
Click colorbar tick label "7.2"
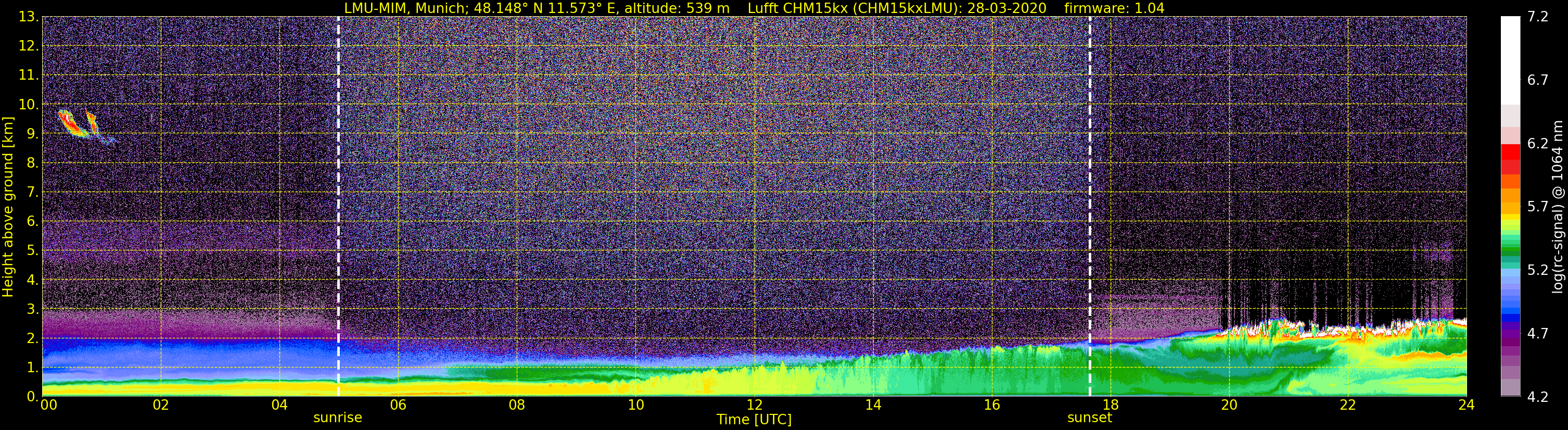point(1538,17)
